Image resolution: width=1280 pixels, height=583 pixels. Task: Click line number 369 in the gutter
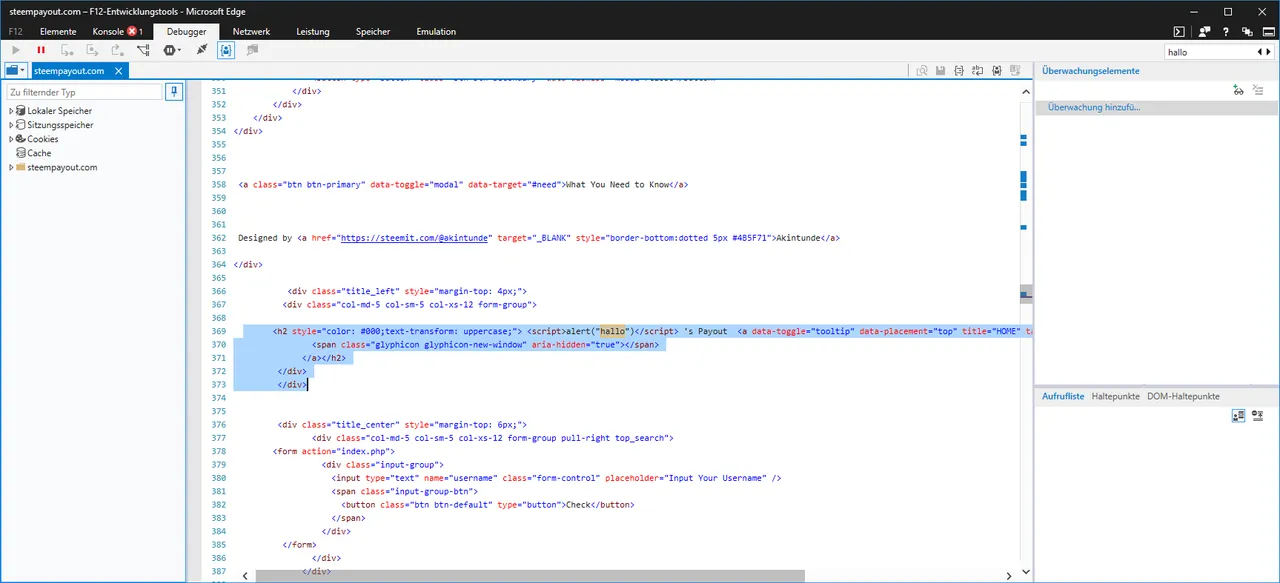[x=219, y=331]
